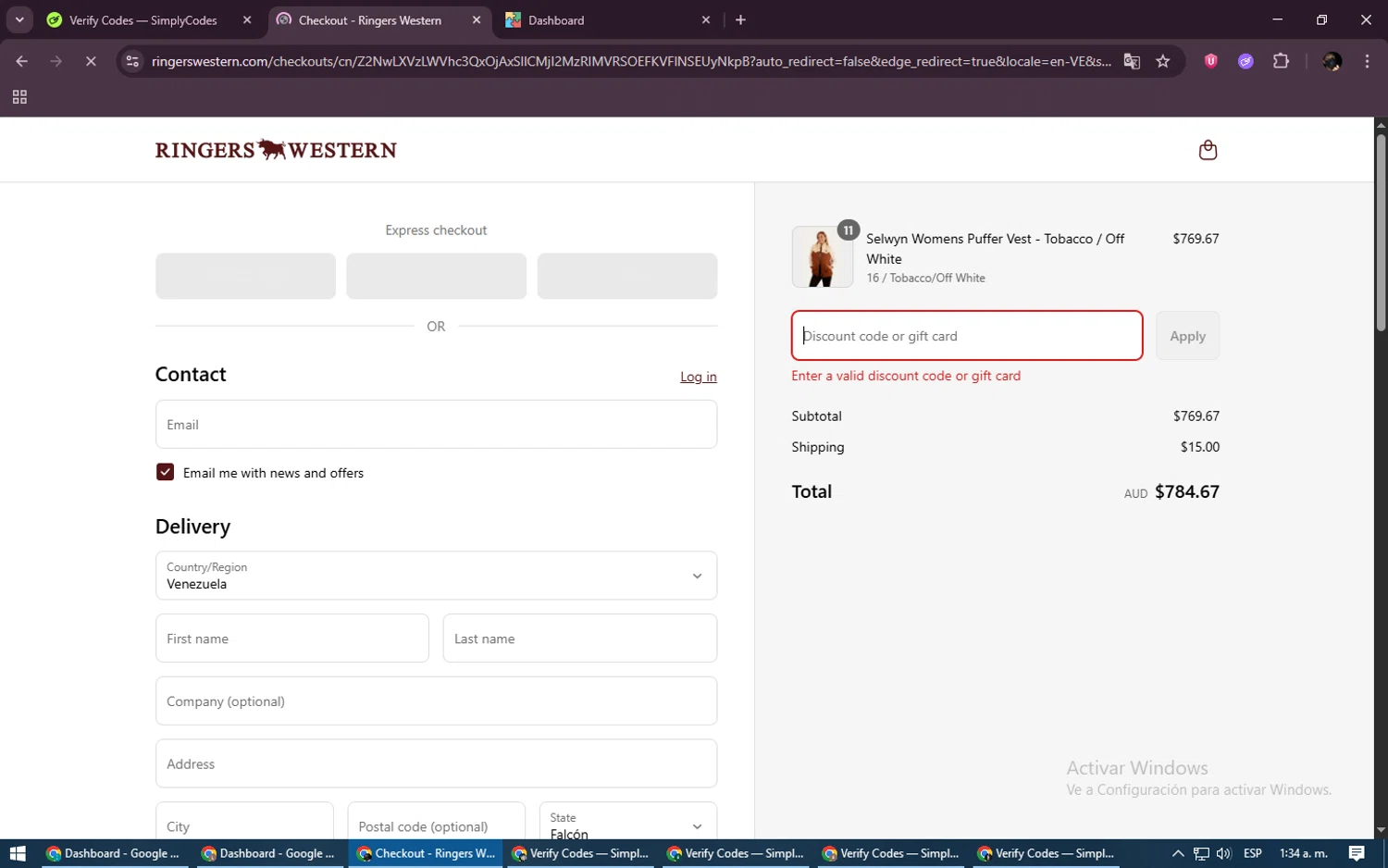The width and height of the screenshot is (1388, 868).
Task: Click the Ringers Western logo
Action: pos(276,149)
